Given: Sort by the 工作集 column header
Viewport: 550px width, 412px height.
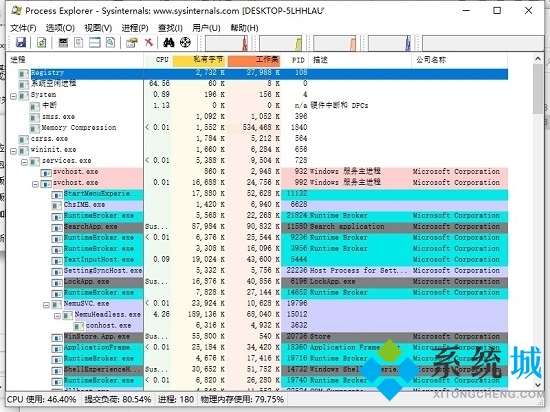Looking at the screenshot, I should click(254, 60).
